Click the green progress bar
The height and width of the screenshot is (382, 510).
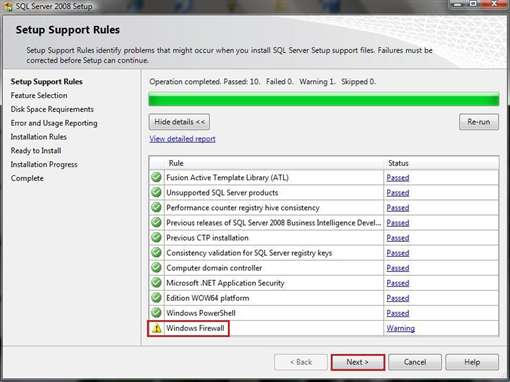324,100
